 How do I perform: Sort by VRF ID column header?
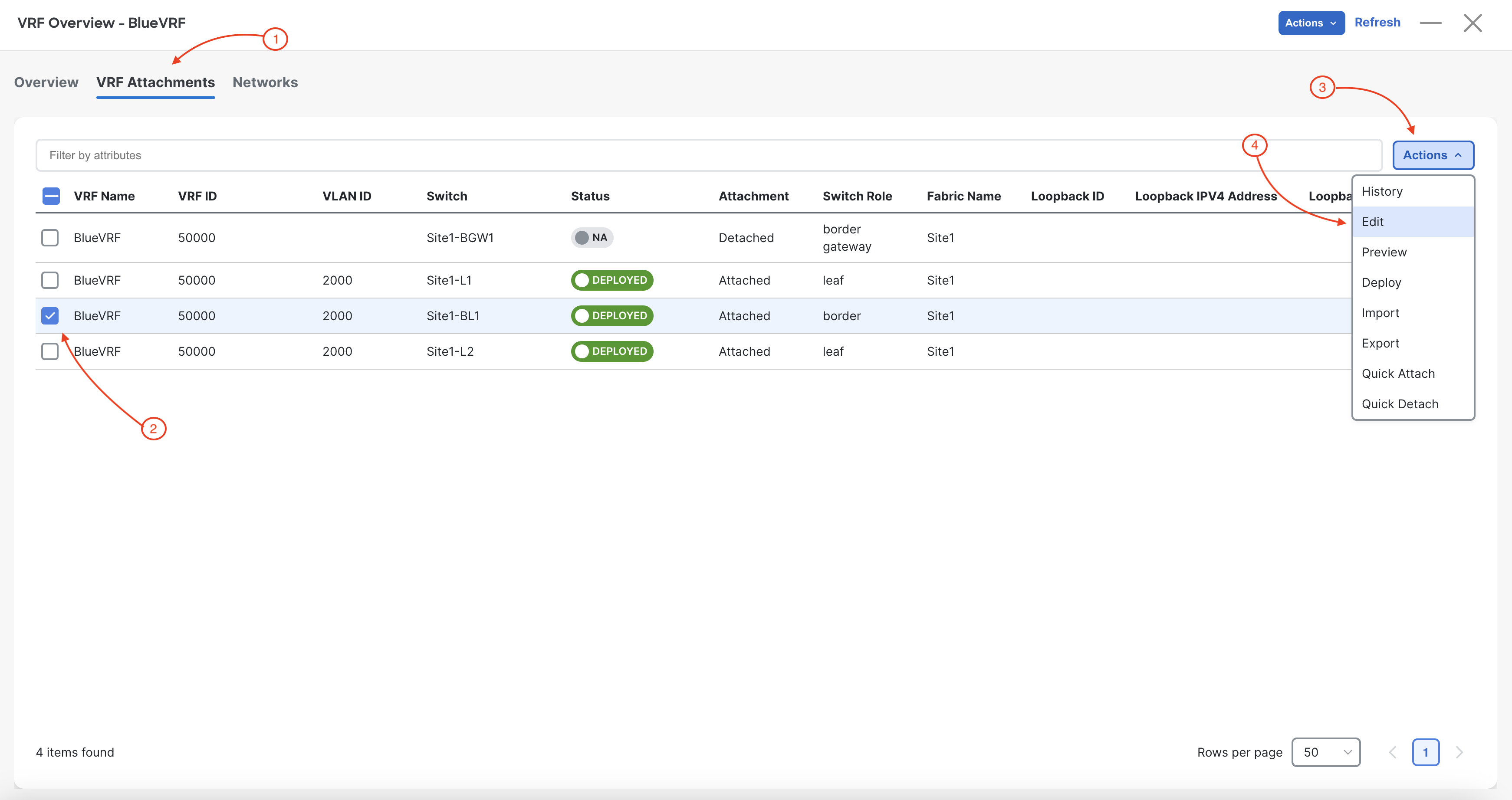click(197, 196)
